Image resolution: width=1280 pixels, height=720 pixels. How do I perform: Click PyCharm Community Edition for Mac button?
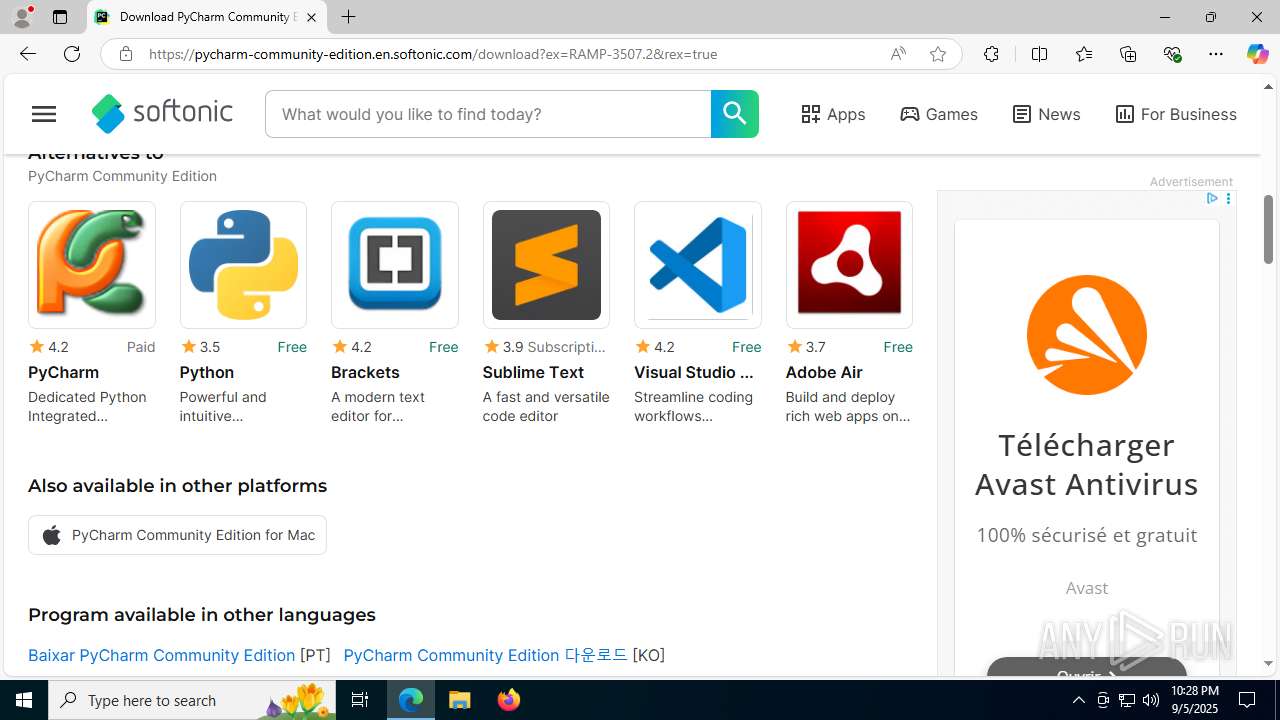tap(177, 535)
